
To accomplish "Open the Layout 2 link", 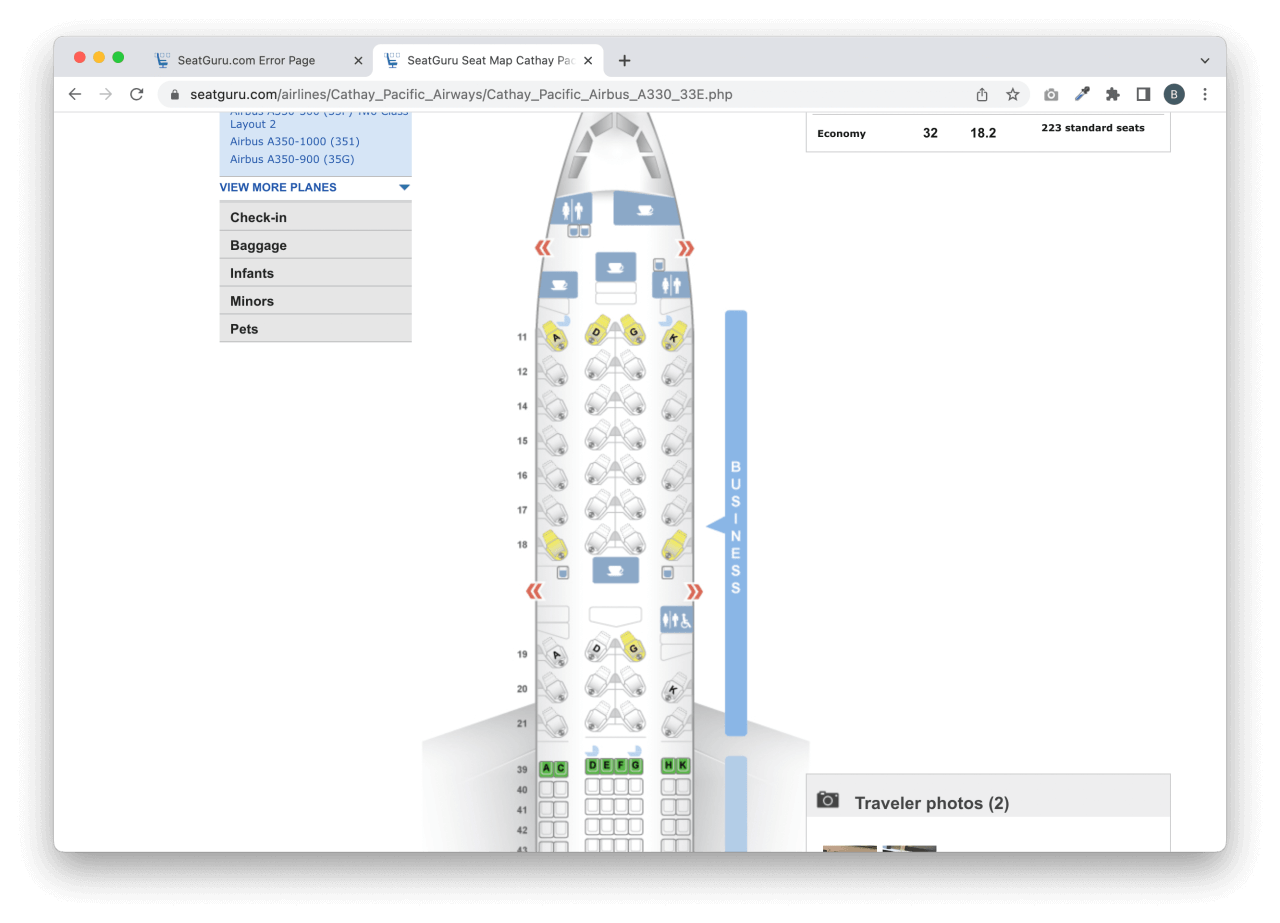I will click(x=253, y=124).
